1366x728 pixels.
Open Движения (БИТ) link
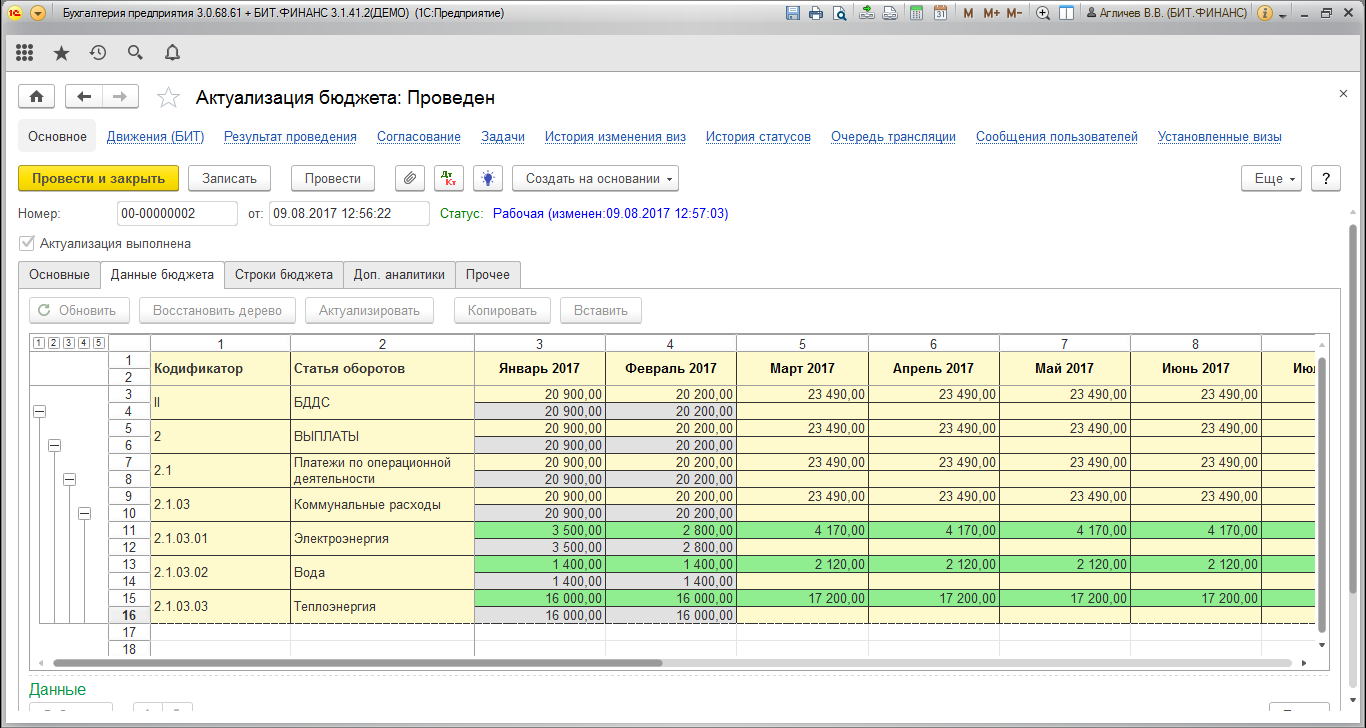[155, 137]
